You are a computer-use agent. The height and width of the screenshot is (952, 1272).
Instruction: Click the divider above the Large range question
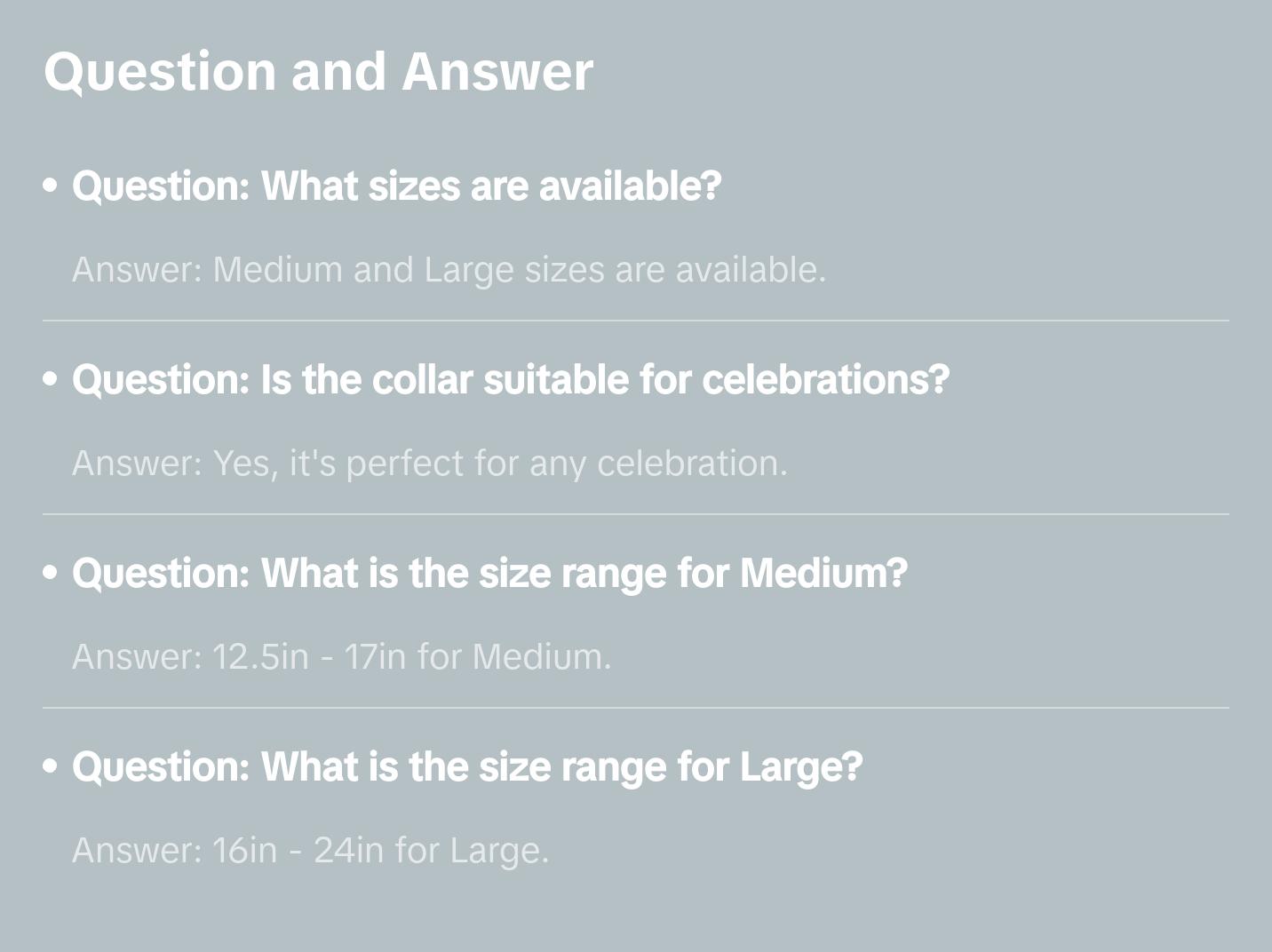(x=635, y=708)
